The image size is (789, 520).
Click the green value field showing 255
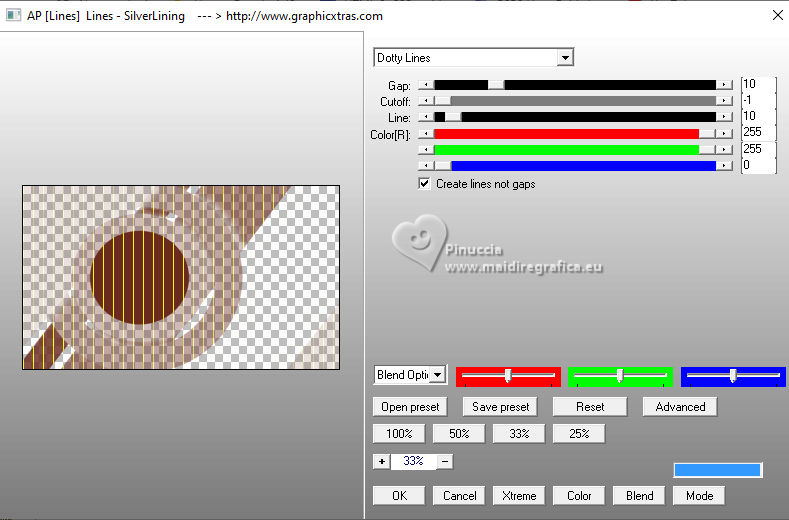[x=758, y=149]
